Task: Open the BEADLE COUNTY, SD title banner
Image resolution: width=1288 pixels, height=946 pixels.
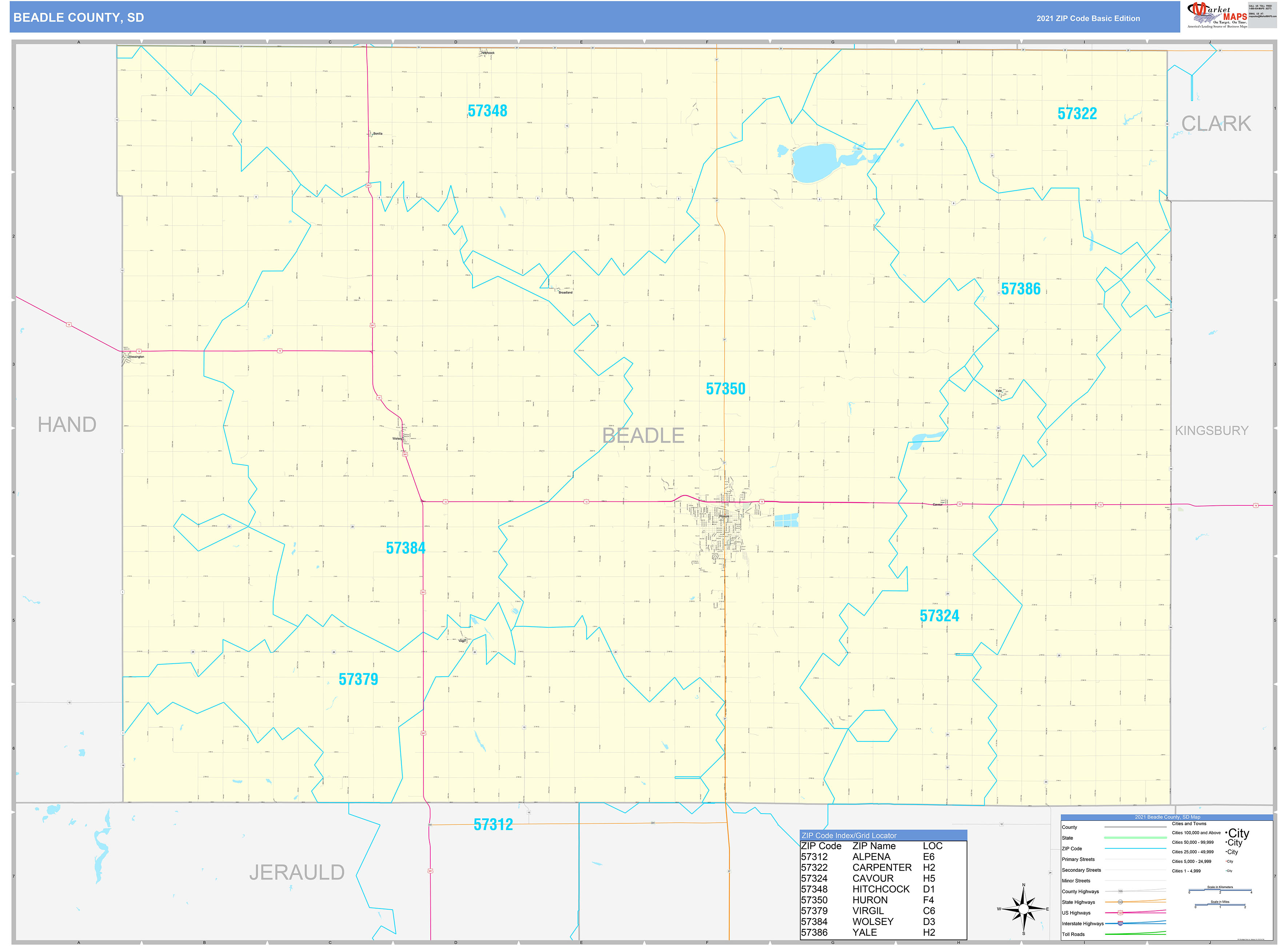Action: pyautogui.click(x=80, y=18)
